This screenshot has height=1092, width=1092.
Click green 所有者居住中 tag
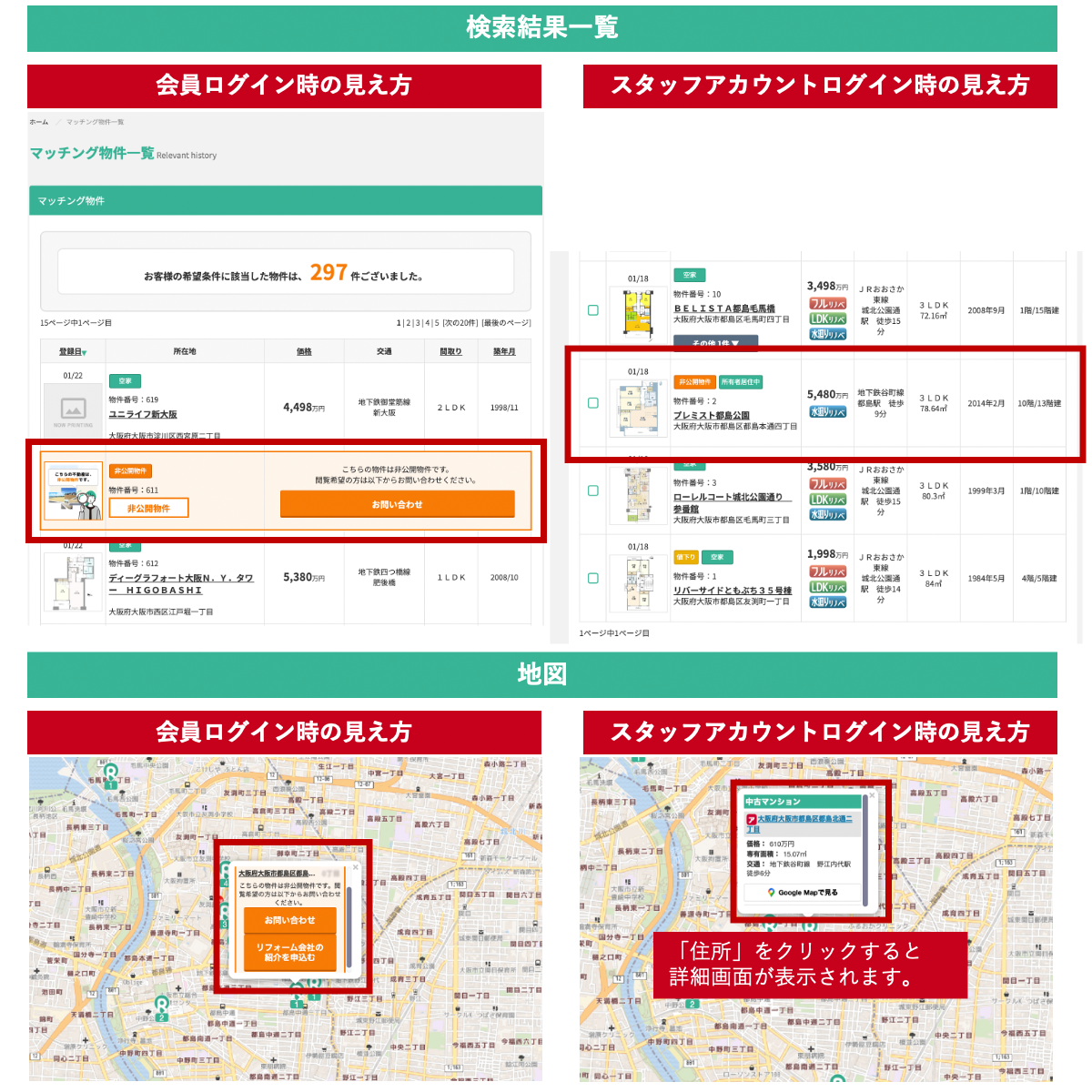741,382
